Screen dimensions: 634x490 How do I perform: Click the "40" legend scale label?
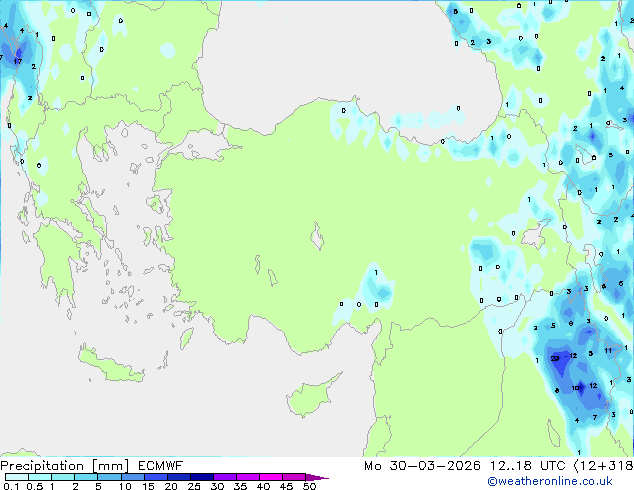click(263, 486)
